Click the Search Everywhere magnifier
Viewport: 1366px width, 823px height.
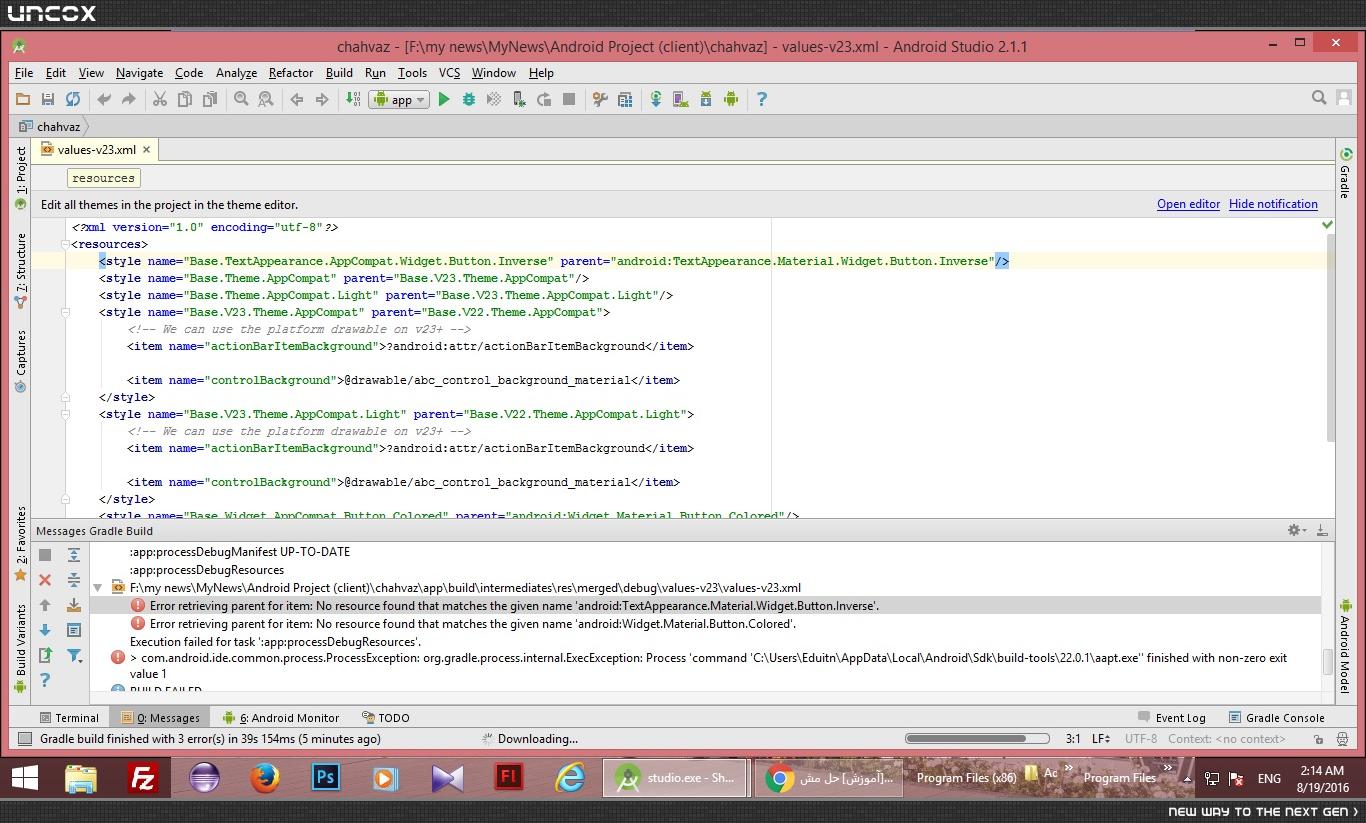click(x=1319, y=98)
